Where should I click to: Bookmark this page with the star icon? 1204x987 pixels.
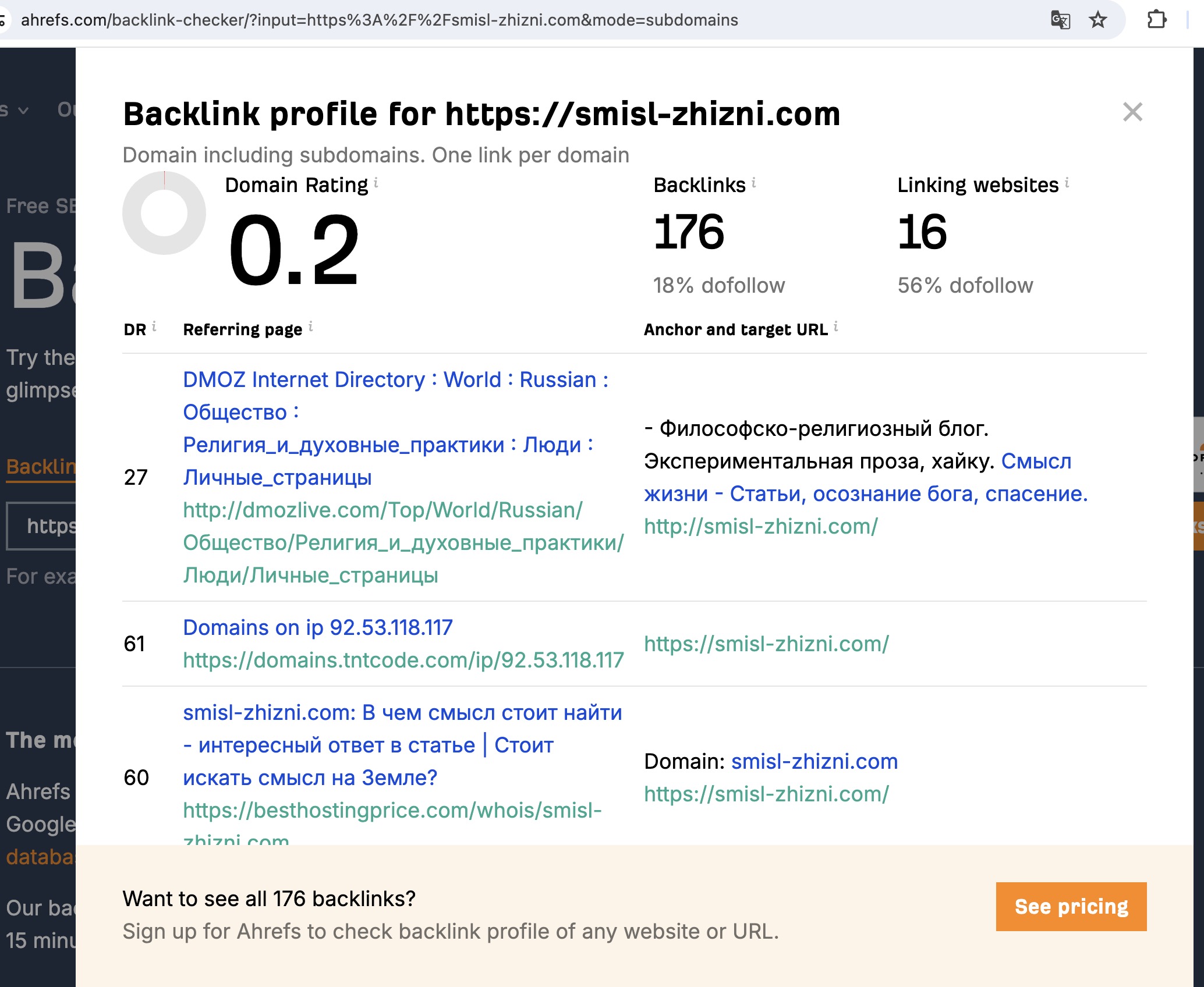[1098, 20]
